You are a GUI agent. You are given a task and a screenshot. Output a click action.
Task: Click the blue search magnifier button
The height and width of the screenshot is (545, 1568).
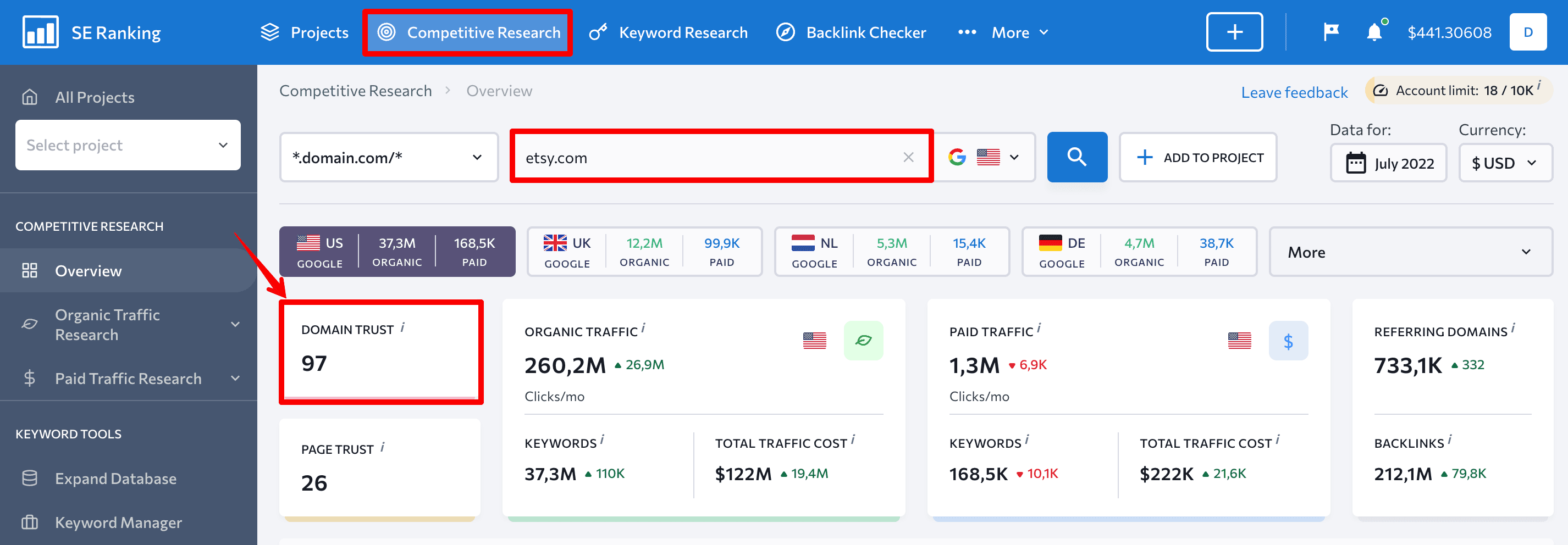pyautogui.click(x=1077, y=157)
